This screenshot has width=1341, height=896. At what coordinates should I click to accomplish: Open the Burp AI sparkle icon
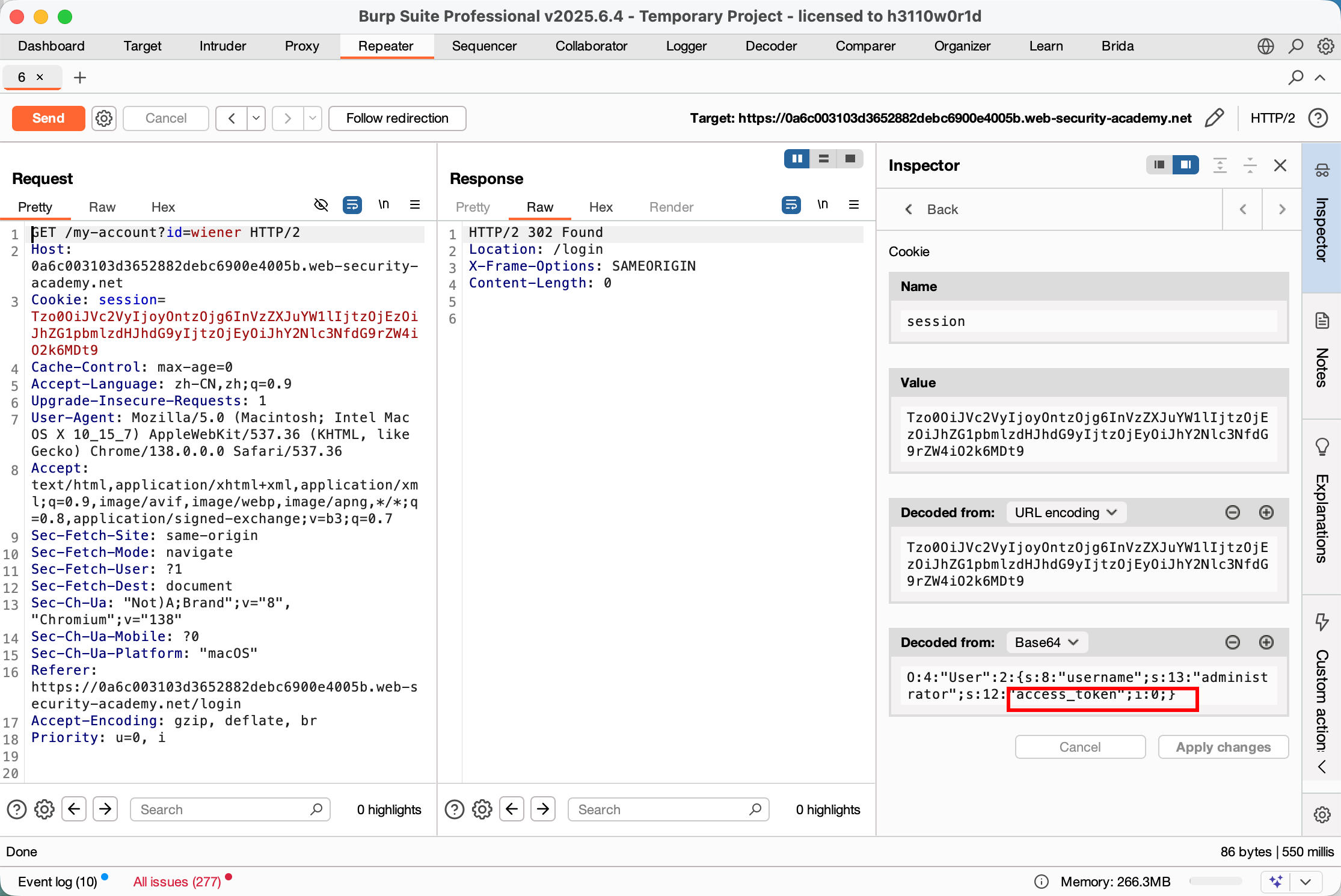click(x=1275, y=882)
